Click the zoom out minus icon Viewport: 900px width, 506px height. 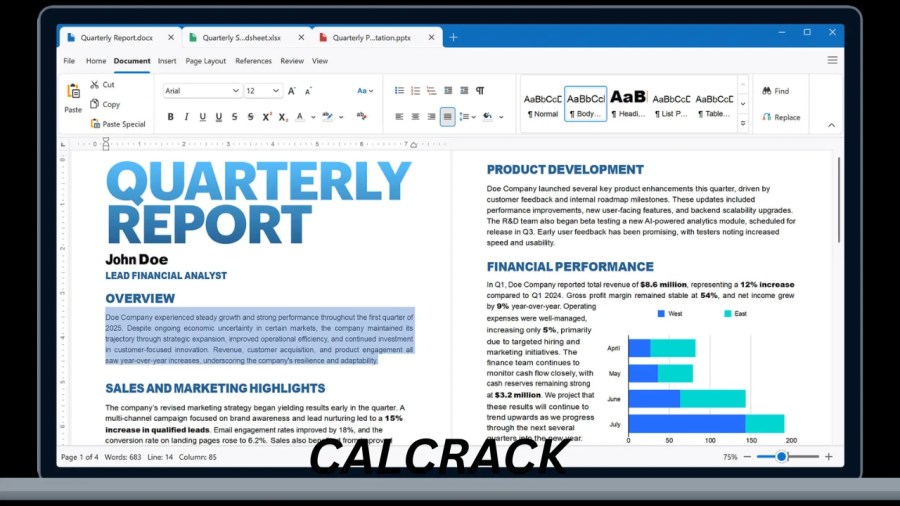pos(747,457)
